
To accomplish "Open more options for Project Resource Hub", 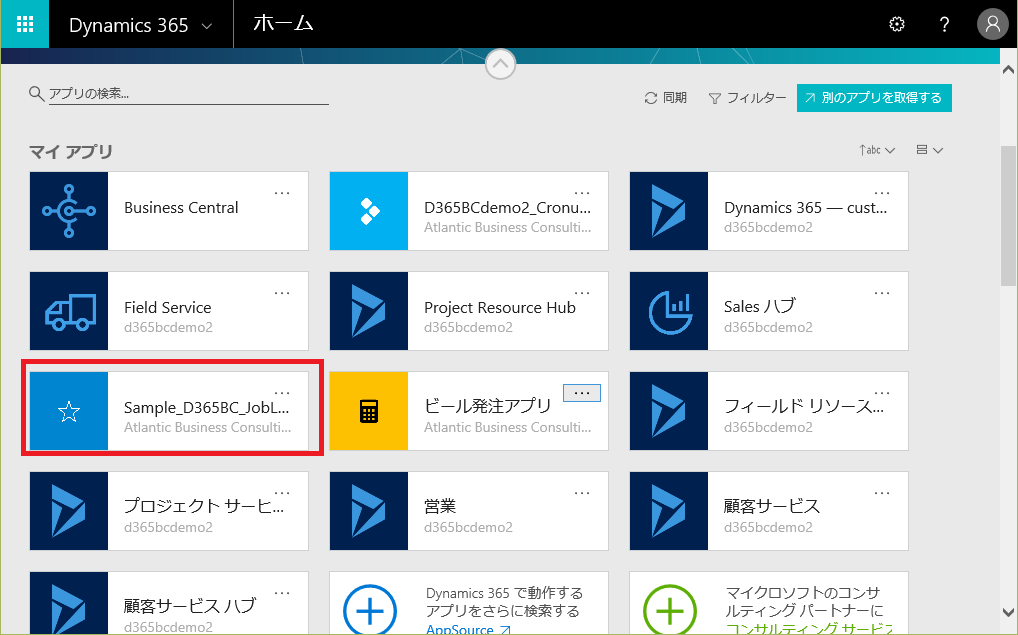I will 582,293.
